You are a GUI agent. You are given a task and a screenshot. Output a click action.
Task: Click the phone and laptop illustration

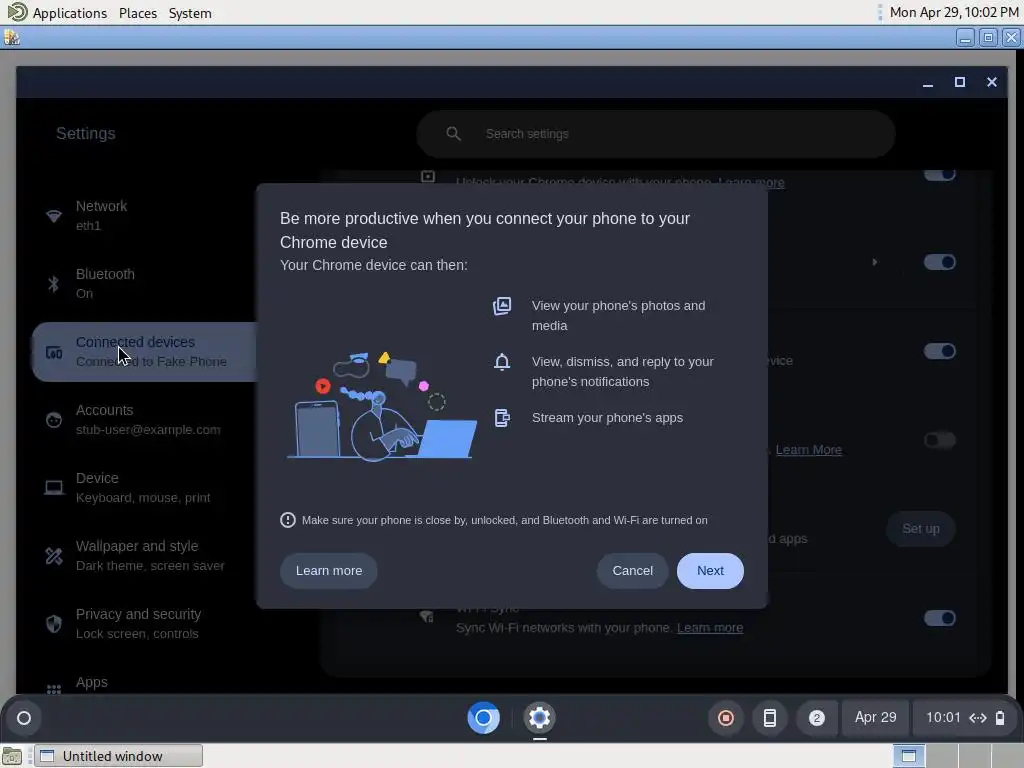click(382, 406)
